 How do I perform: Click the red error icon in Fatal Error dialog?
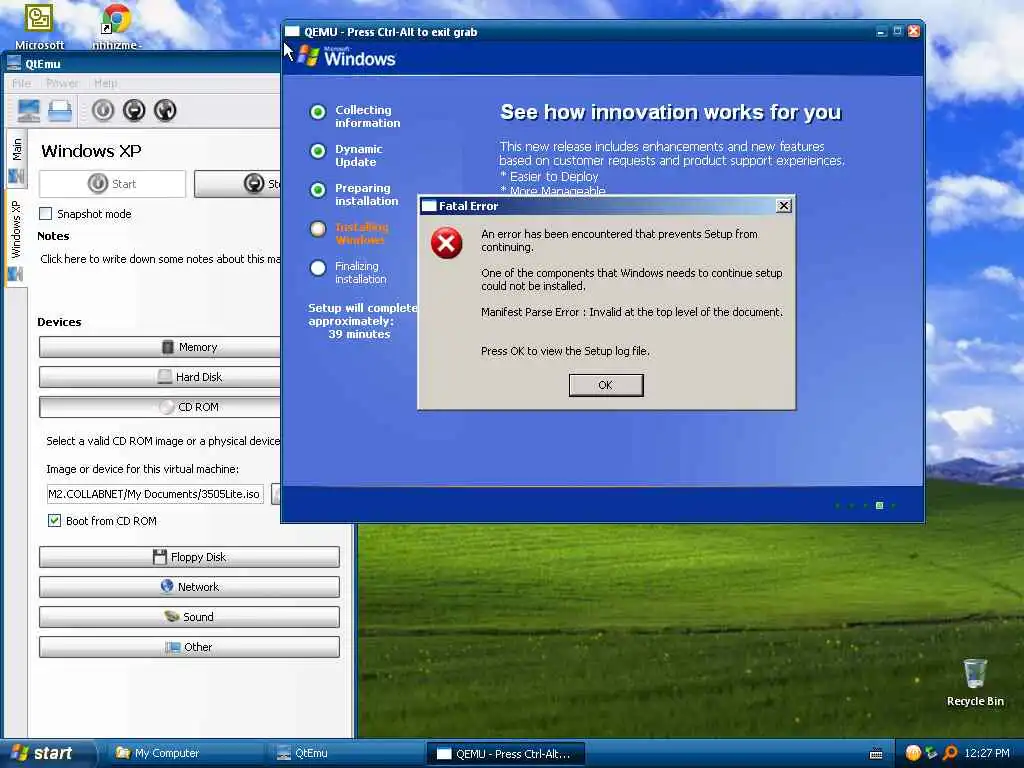pos(447,243)
